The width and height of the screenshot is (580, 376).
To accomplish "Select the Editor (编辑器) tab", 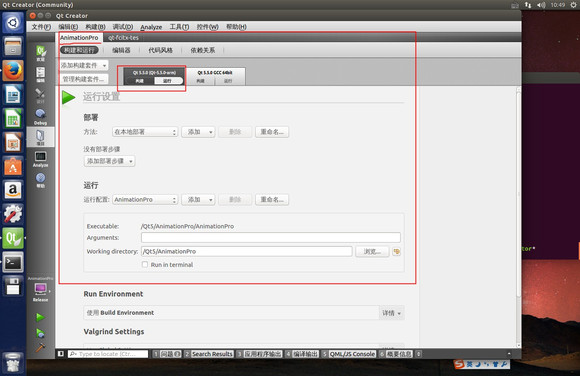I will pyautogui.click(x=121, y=50).
